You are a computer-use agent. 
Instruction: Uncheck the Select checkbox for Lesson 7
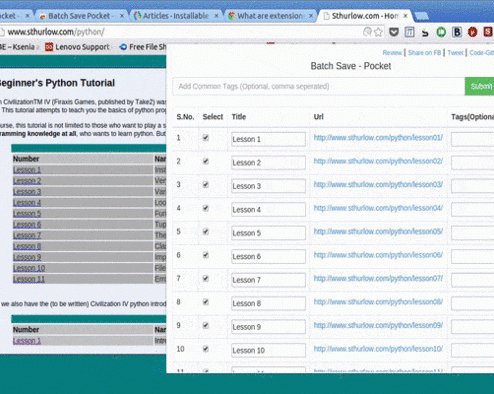pyautogui.click(x=206, y=278)
